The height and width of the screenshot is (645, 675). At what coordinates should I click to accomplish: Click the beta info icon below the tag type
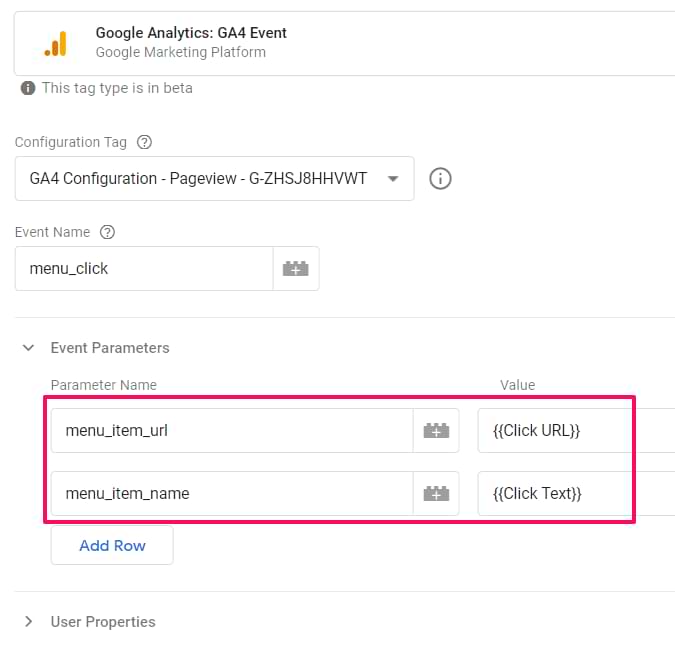coord(28,88)
